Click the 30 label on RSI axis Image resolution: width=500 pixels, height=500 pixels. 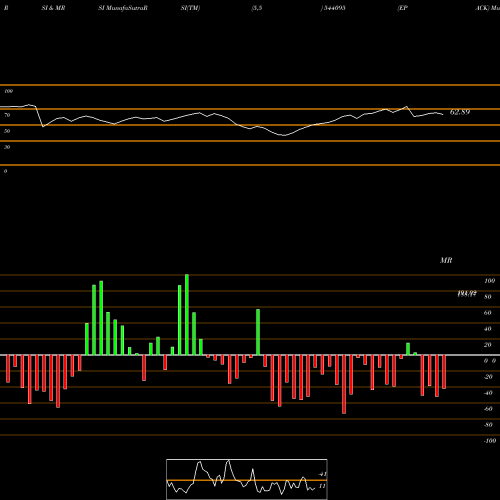[7, 147]
